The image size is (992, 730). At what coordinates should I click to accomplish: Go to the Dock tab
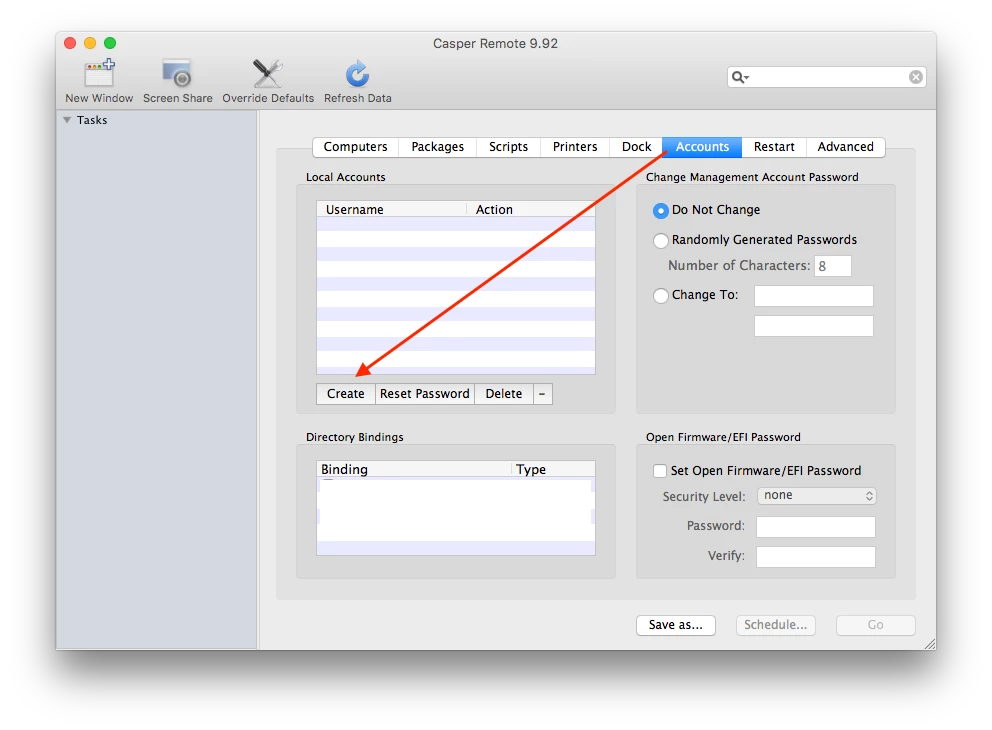[x=636, y=147]
